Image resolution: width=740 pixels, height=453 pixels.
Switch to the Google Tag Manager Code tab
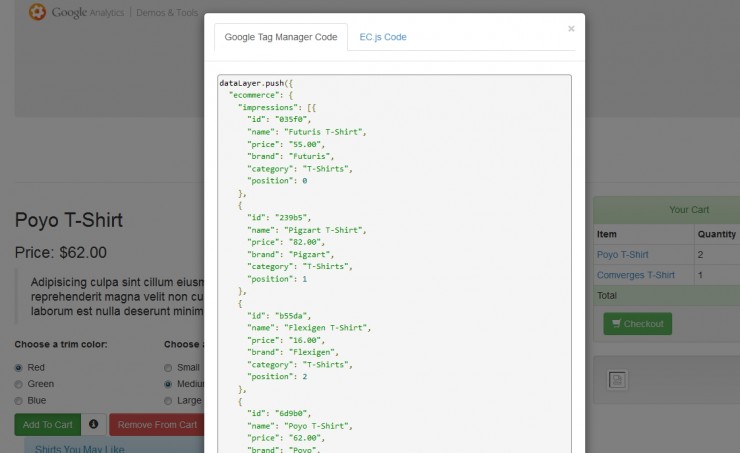point(281,37)
